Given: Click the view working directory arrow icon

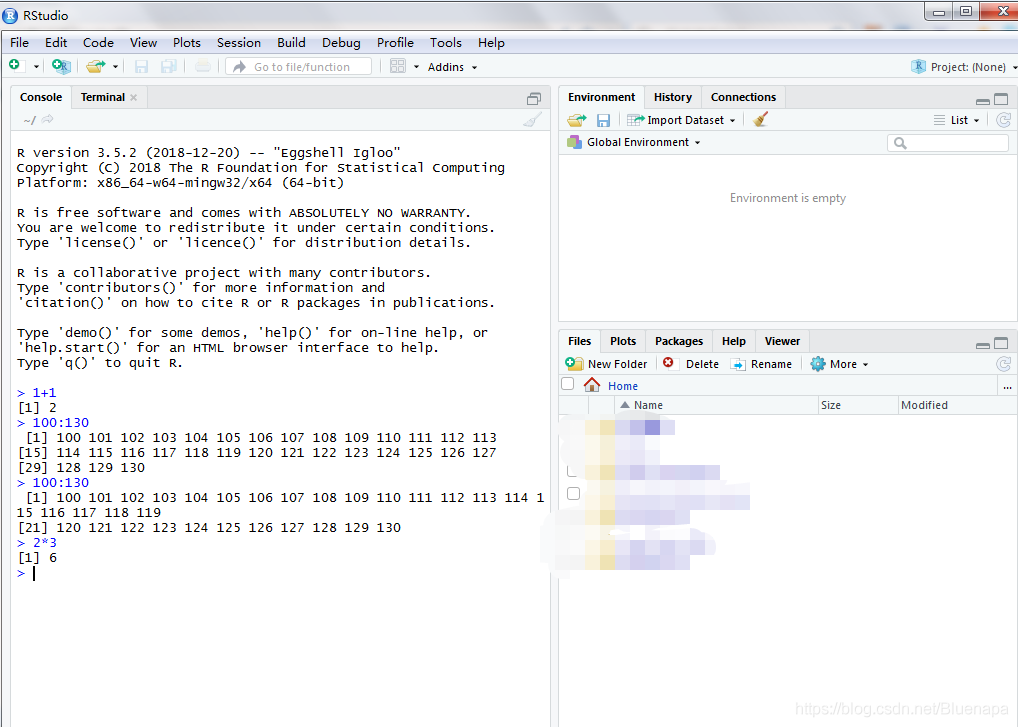Looking at the screenshot, I should (47, 119).
